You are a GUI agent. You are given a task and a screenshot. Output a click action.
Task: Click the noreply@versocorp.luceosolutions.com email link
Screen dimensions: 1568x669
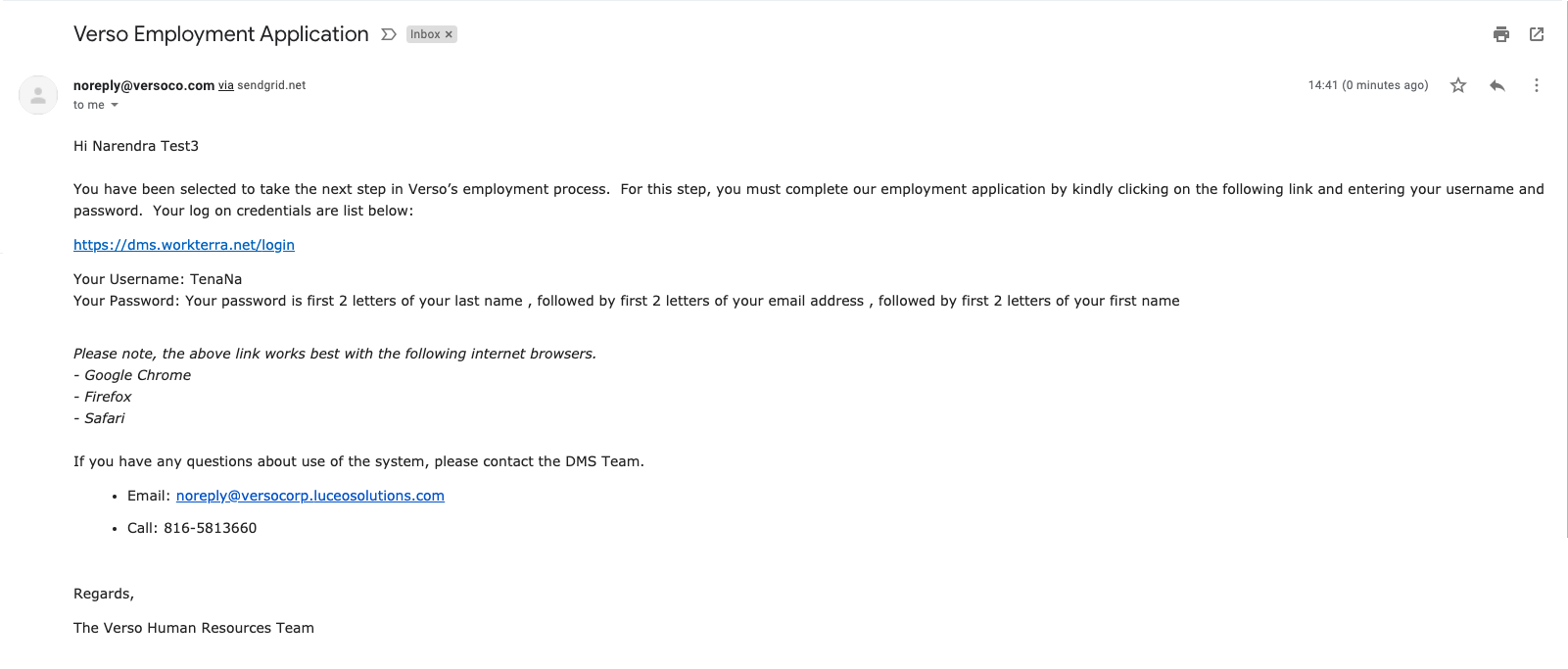[309, 496]
